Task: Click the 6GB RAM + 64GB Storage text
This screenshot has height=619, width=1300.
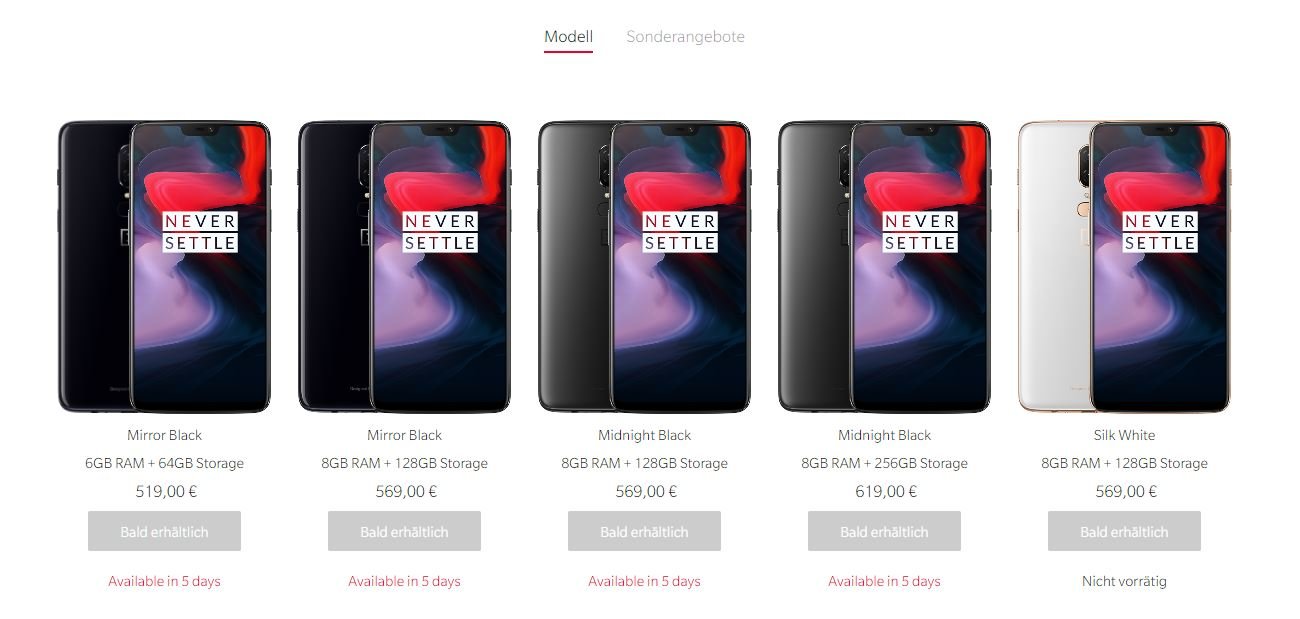Action: (x=164, y=463)
